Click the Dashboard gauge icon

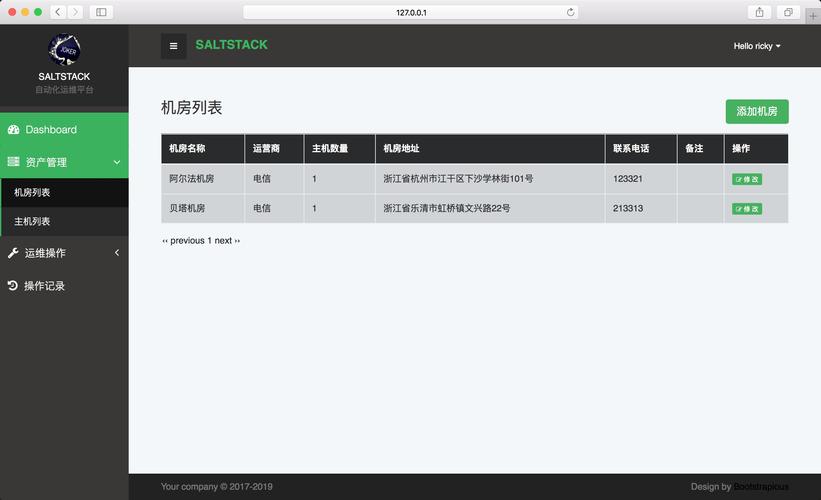14,129
